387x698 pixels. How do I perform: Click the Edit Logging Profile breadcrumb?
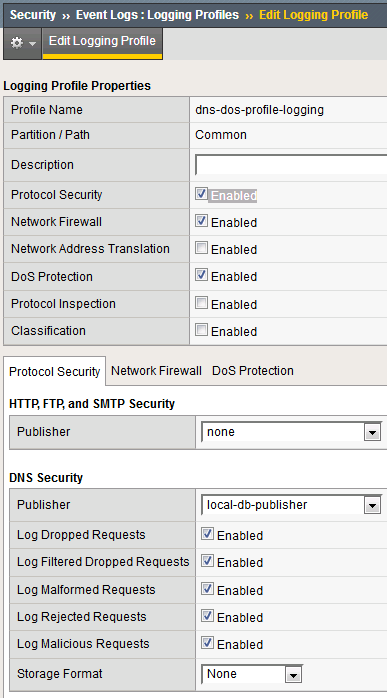click(314, 15)
